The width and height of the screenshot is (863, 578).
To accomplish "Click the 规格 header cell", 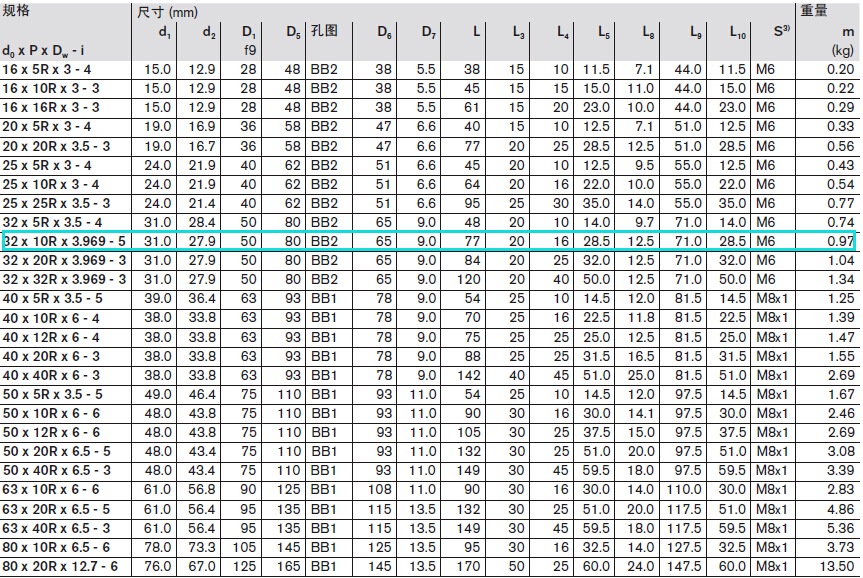I will pos(17,11).
